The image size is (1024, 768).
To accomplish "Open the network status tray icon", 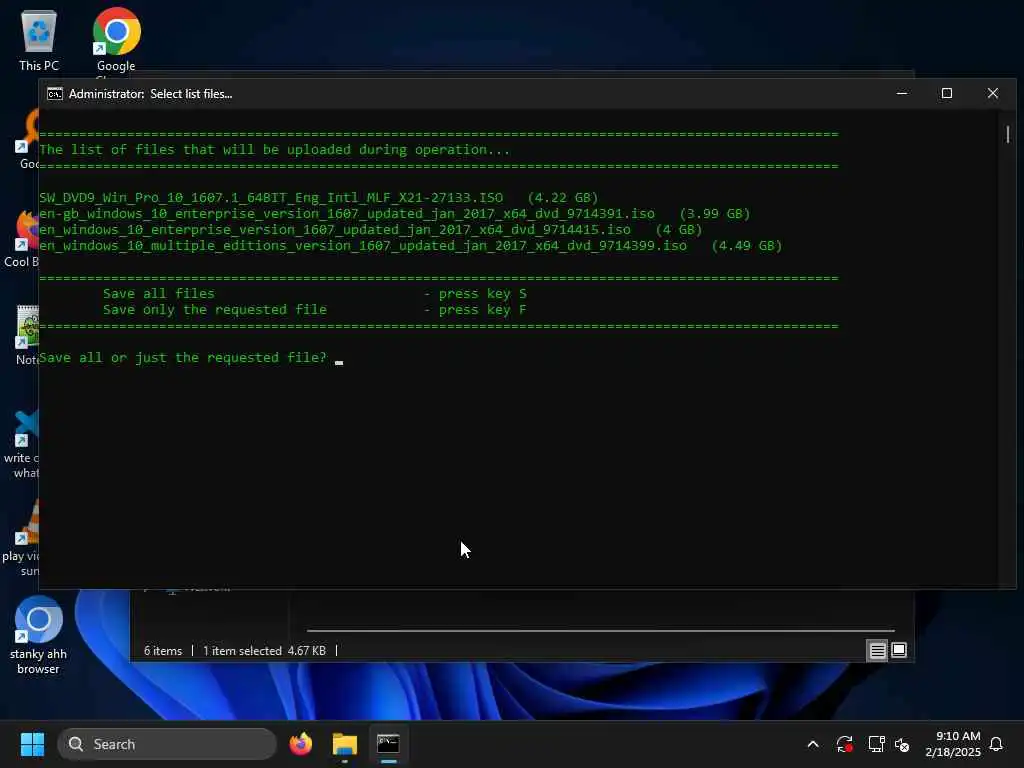I will [x=876, y=744].
